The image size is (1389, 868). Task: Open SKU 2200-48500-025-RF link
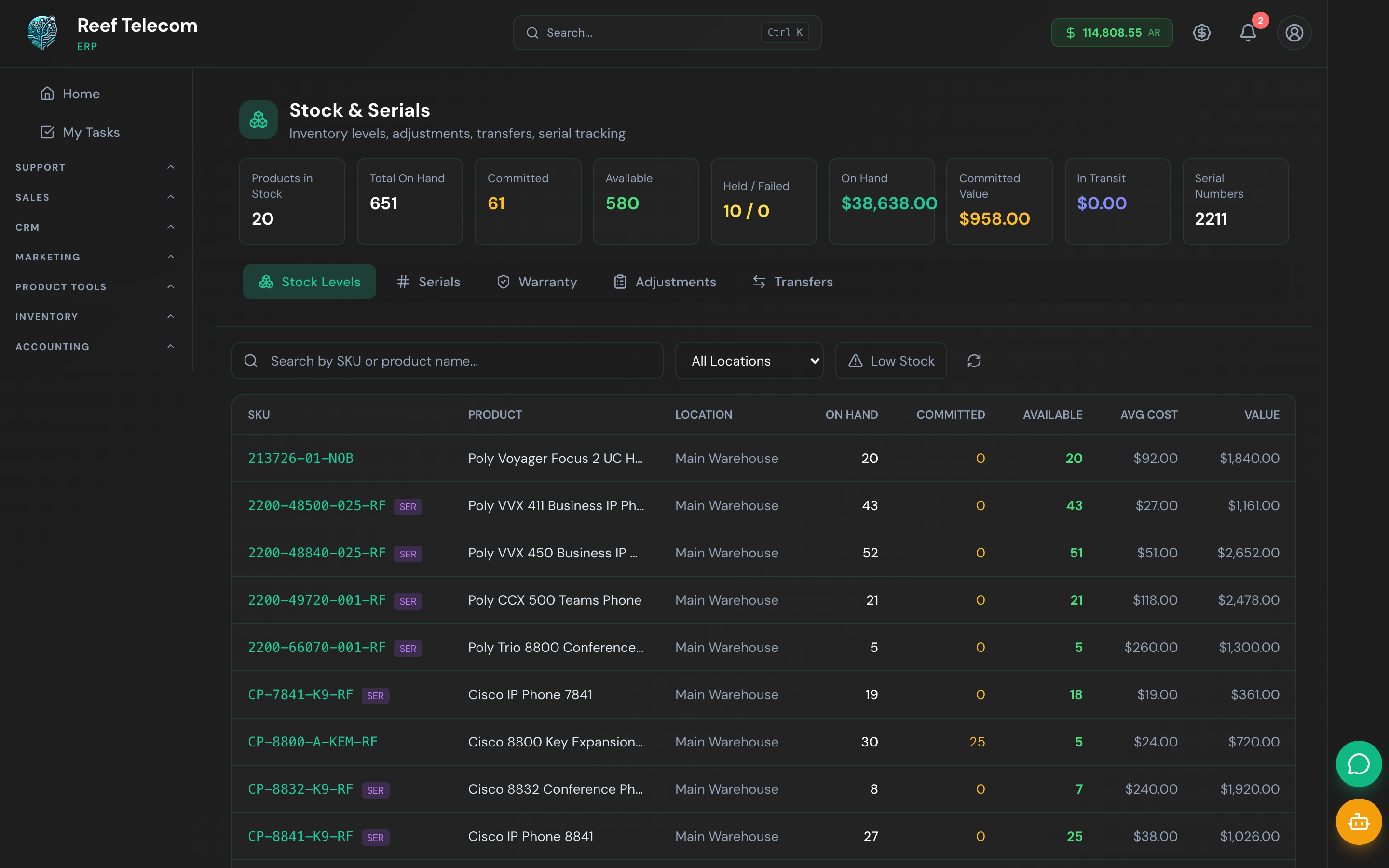point(316,505)
